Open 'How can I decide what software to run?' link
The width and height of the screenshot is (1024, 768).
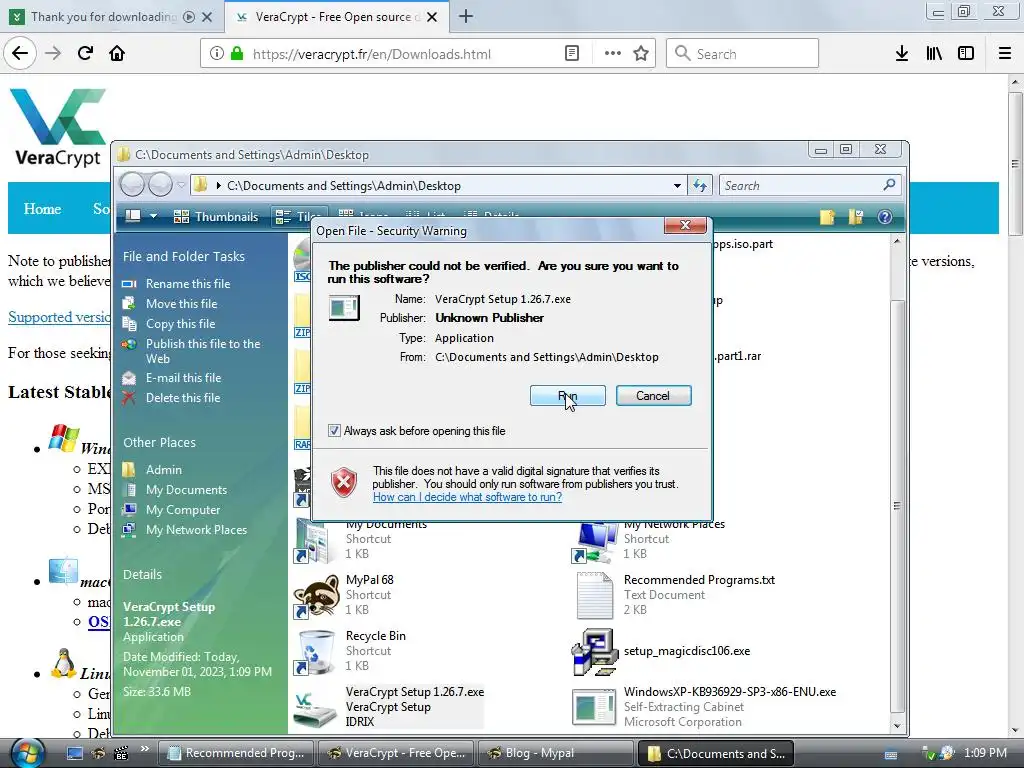pyautogui.click(x=467, y=497)
